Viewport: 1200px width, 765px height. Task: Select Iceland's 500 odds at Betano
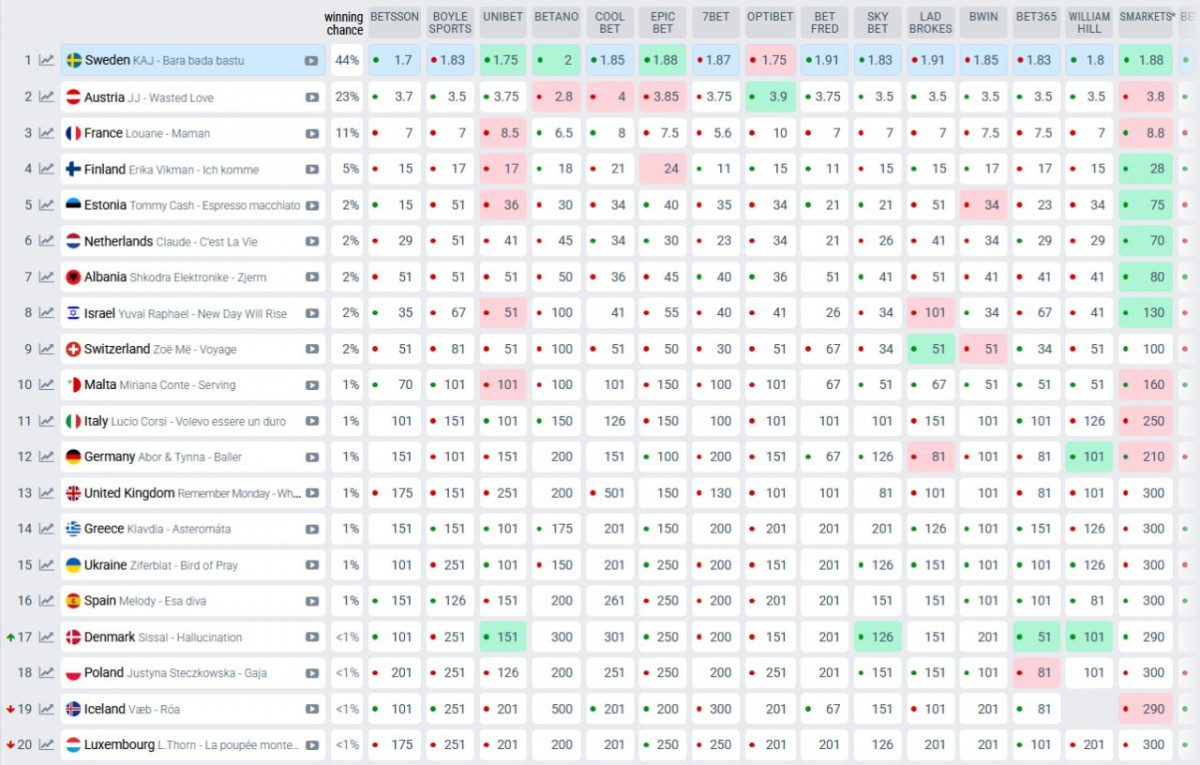[x=556, y=709]
